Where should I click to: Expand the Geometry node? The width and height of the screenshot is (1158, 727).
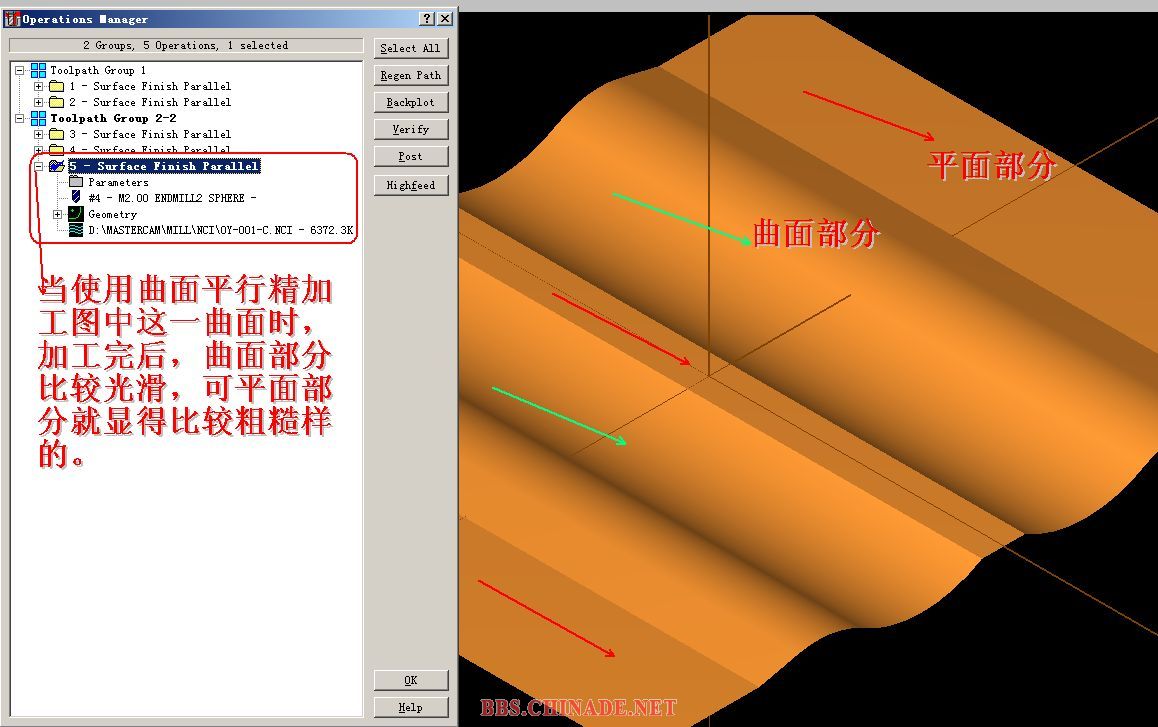coord(58,214)
